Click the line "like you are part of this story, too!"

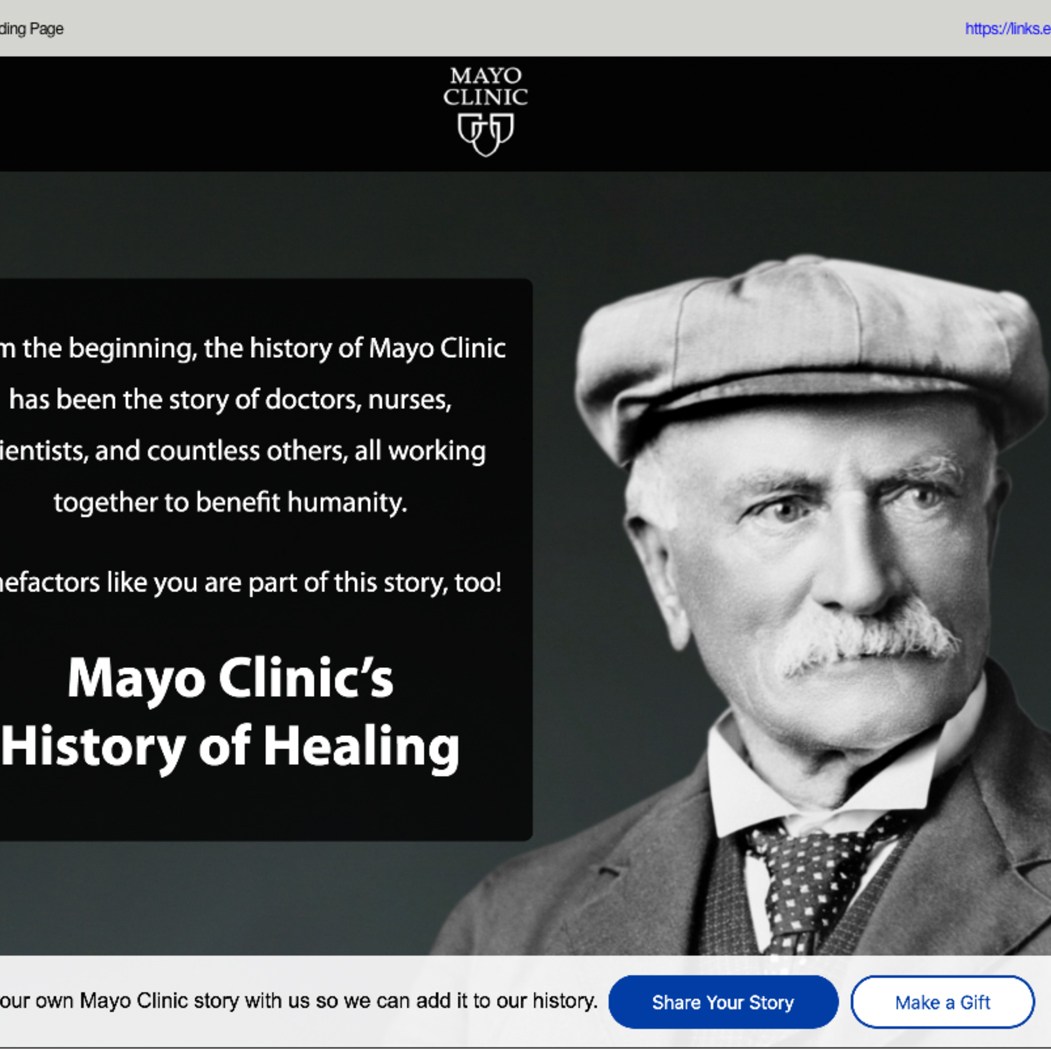point(250,582)
